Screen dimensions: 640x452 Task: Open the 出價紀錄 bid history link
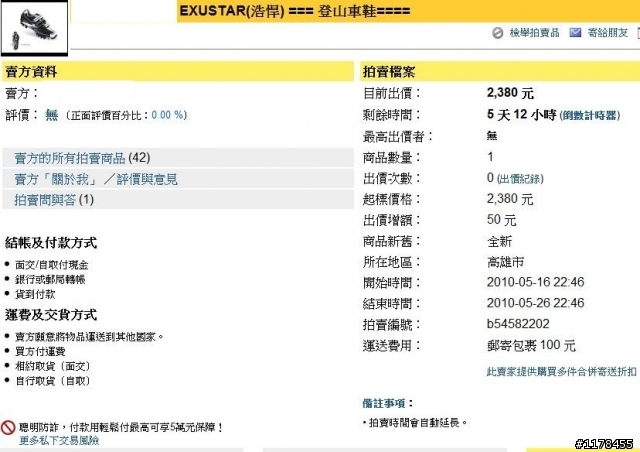[520, 179]
